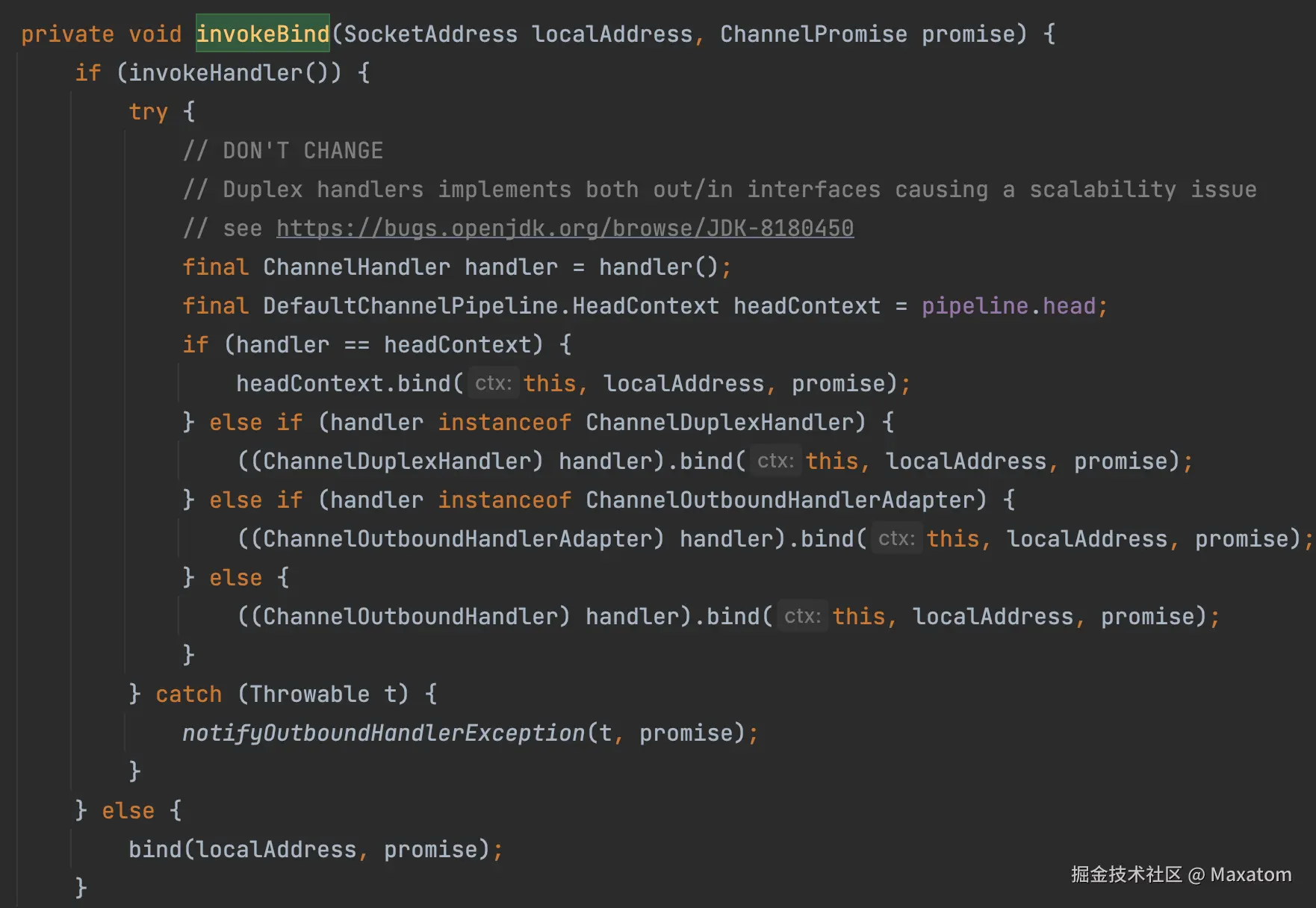Viewport: 1316px width, 908px height.
Task: Click the ctx: hint on the (ChannelDuplexHandler) cast line
Action: [775, 461]
